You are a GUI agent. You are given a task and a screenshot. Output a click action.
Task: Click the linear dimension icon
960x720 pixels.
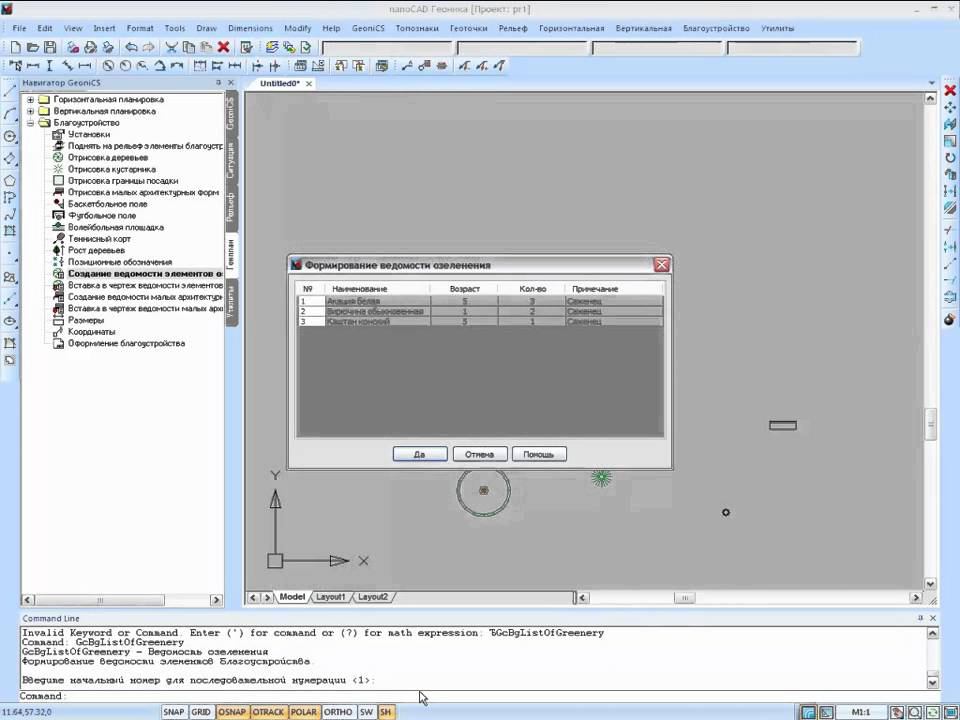33,66
